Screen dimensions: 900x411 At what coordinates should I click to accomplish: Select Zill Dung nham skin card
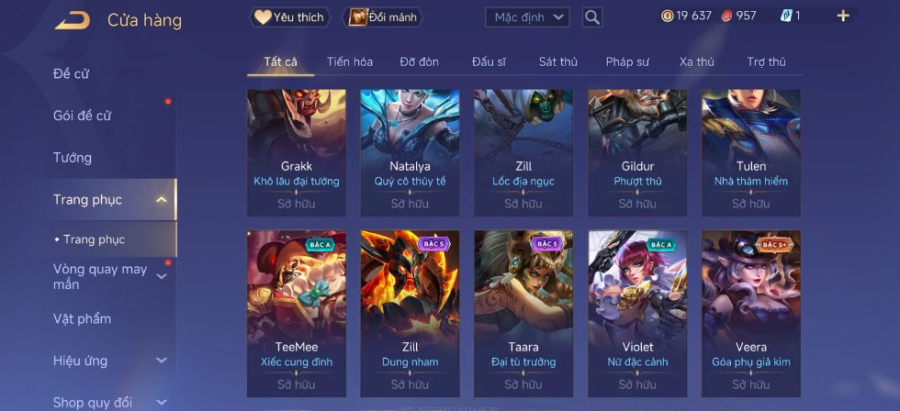pos(410,314)
